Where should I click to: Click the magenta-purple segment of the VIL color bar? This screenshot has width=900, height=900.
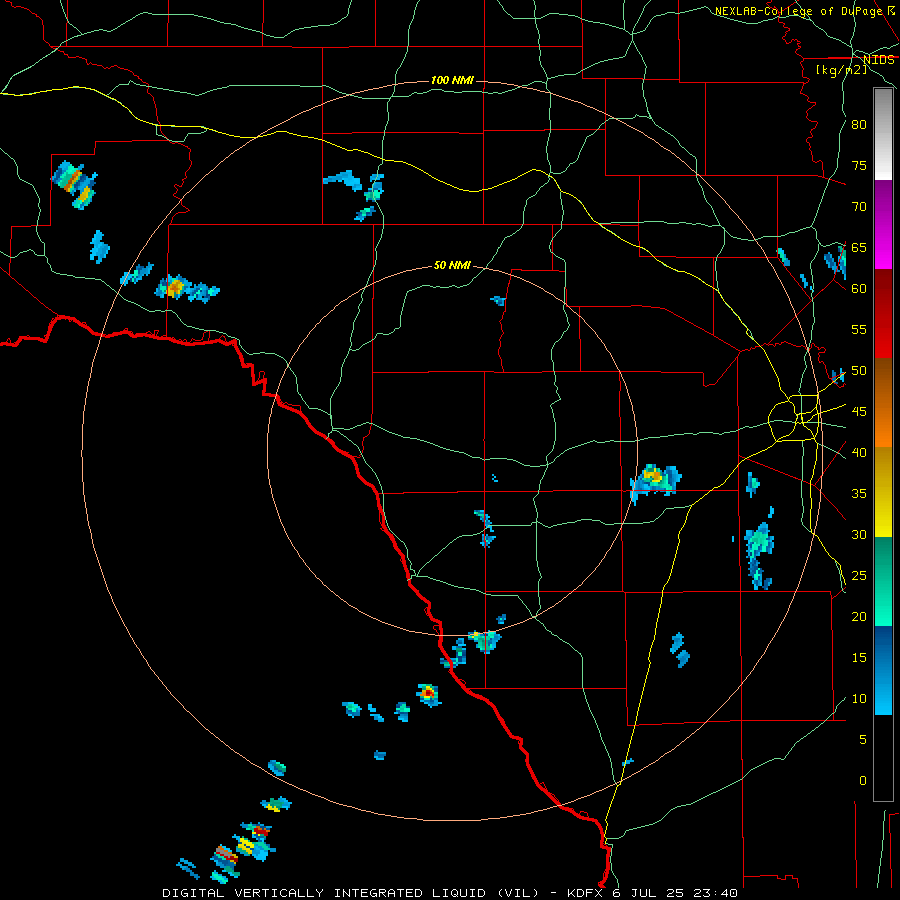coord(883,225)
